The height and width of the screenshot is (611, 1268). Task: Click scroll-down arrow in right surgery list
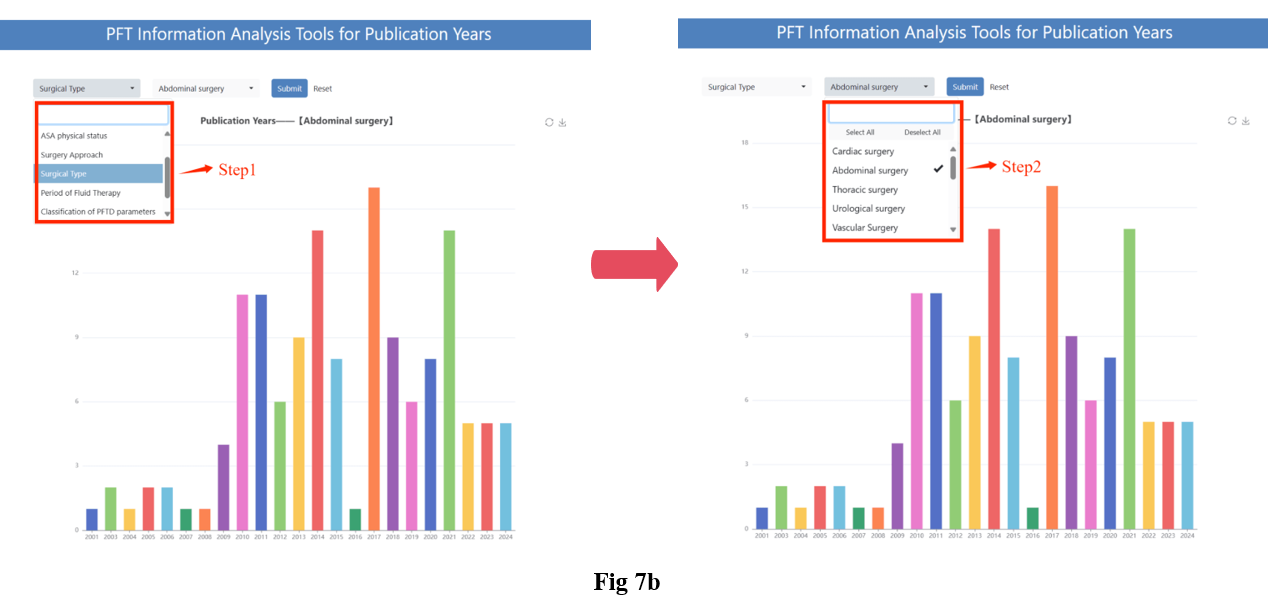pyautogui.click(x=952, y=230)
